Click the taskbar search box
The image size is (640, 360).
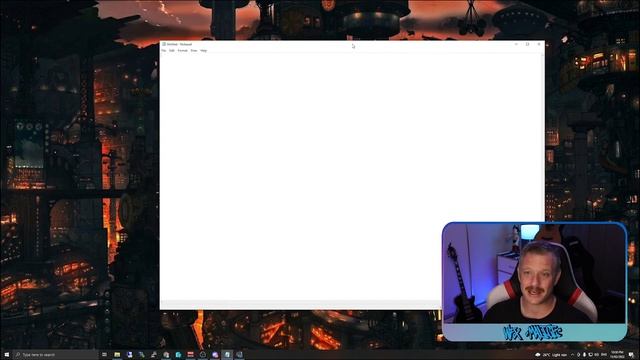tap(56, 355)
